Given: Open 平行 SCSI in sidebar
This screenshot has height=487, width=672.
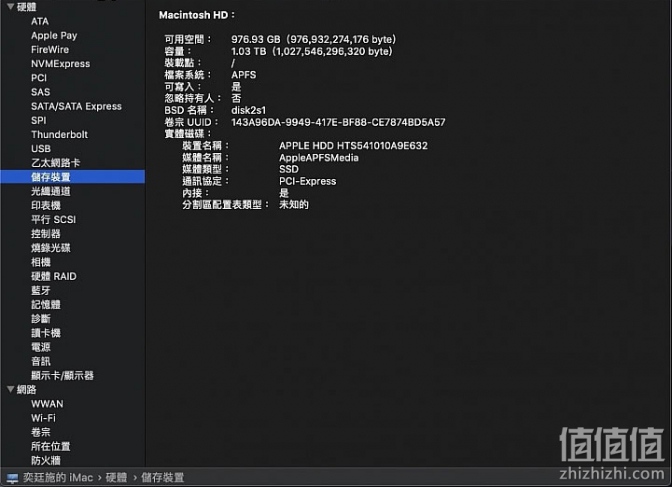Looking at the screenshot, I should click(x=53, y=219).
